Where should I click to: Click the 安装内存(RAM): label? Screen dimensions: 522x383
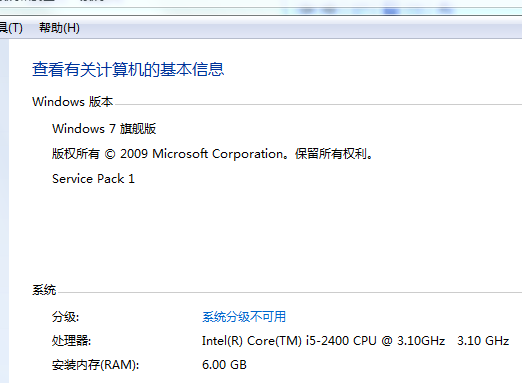pyautogui.click(x=95, y=365)
